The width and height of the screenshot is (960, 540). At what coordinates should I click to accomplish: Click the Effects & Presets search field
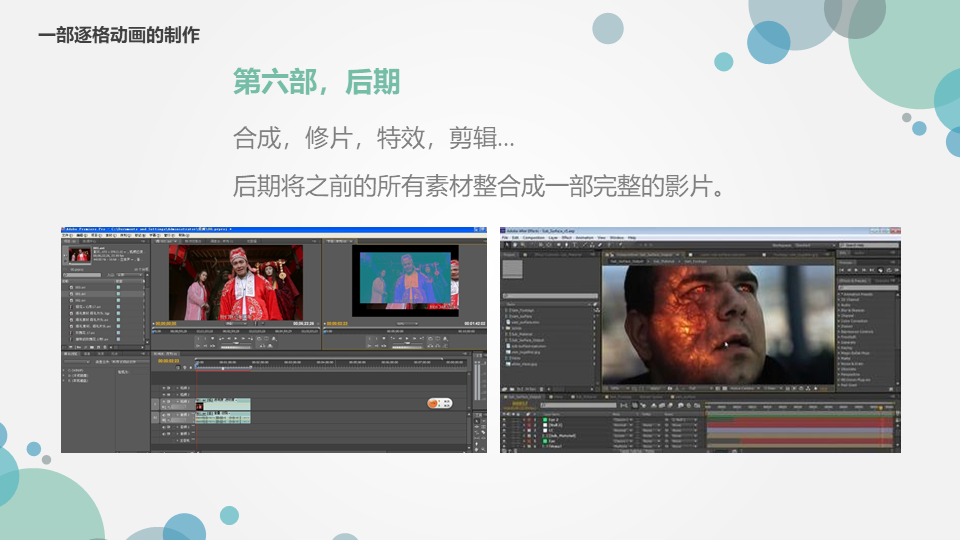[868, 287]
